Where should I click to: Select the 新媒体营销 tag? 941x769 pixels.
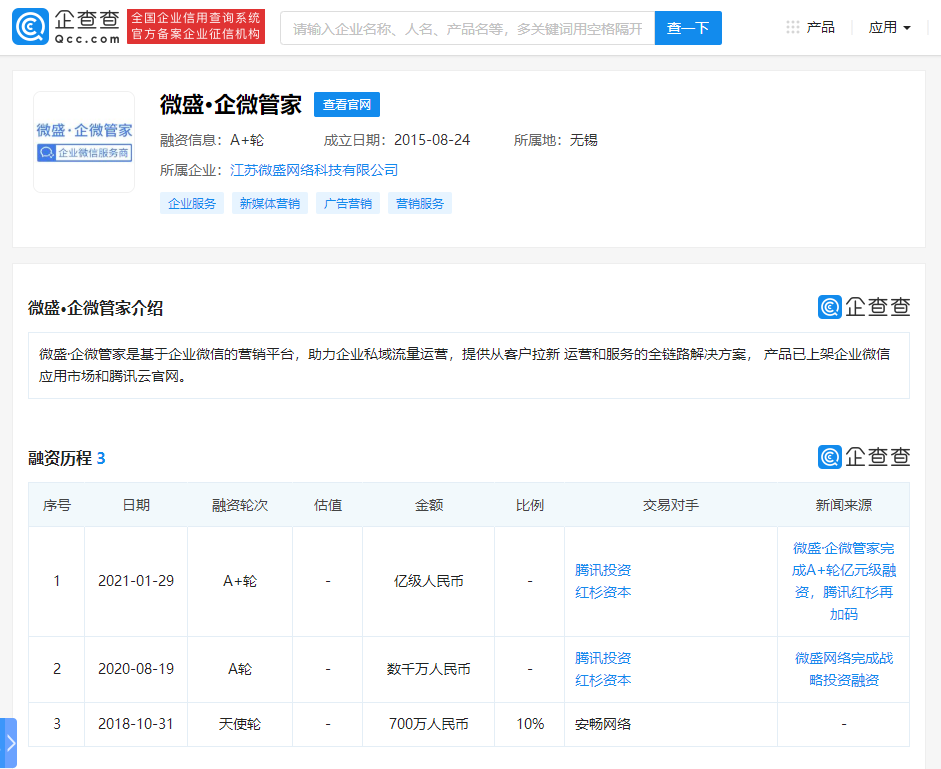click(x=270, y=204)
